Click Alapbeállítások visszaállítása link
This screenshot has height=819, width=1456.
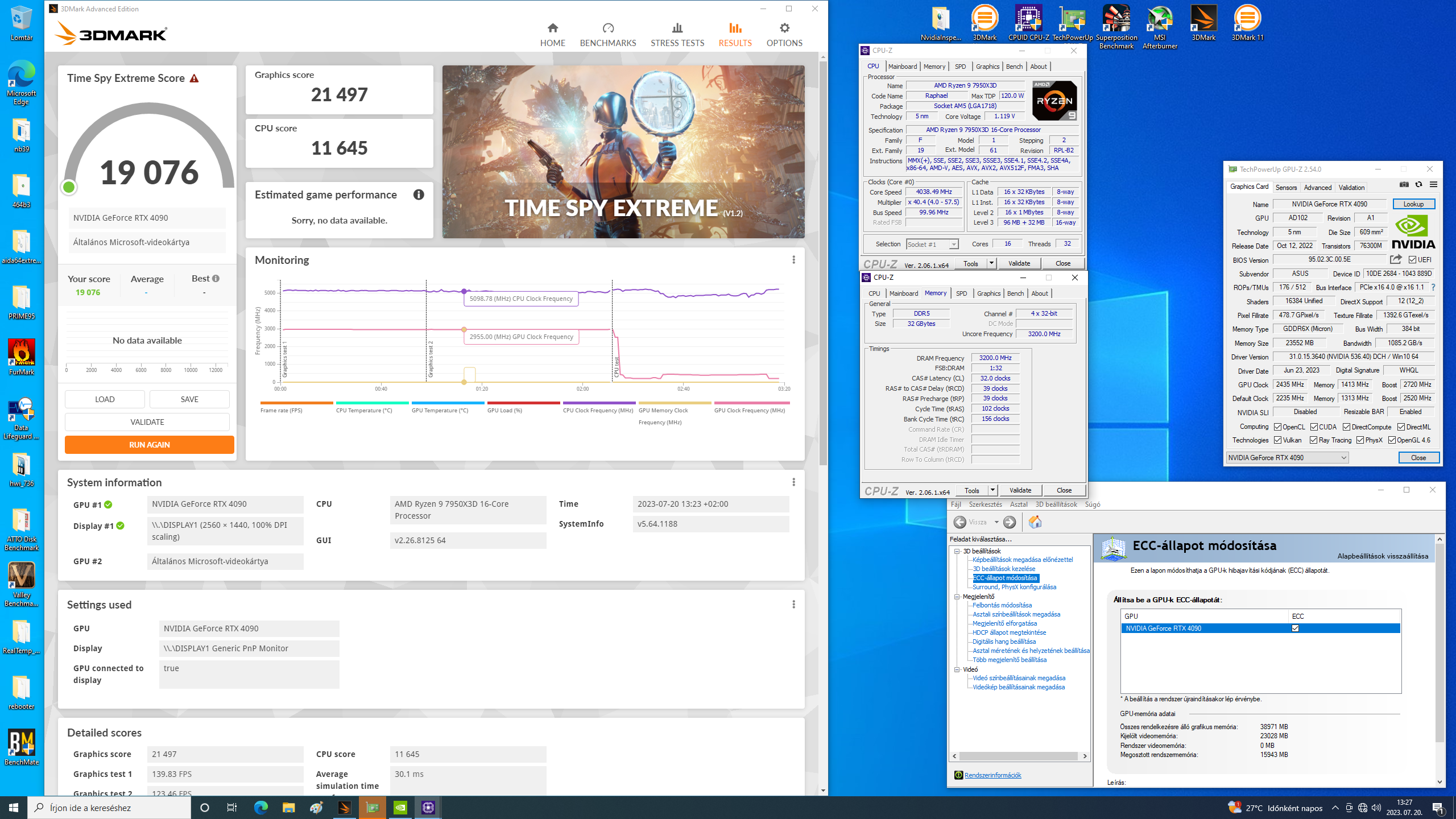tap(1382, 556)
